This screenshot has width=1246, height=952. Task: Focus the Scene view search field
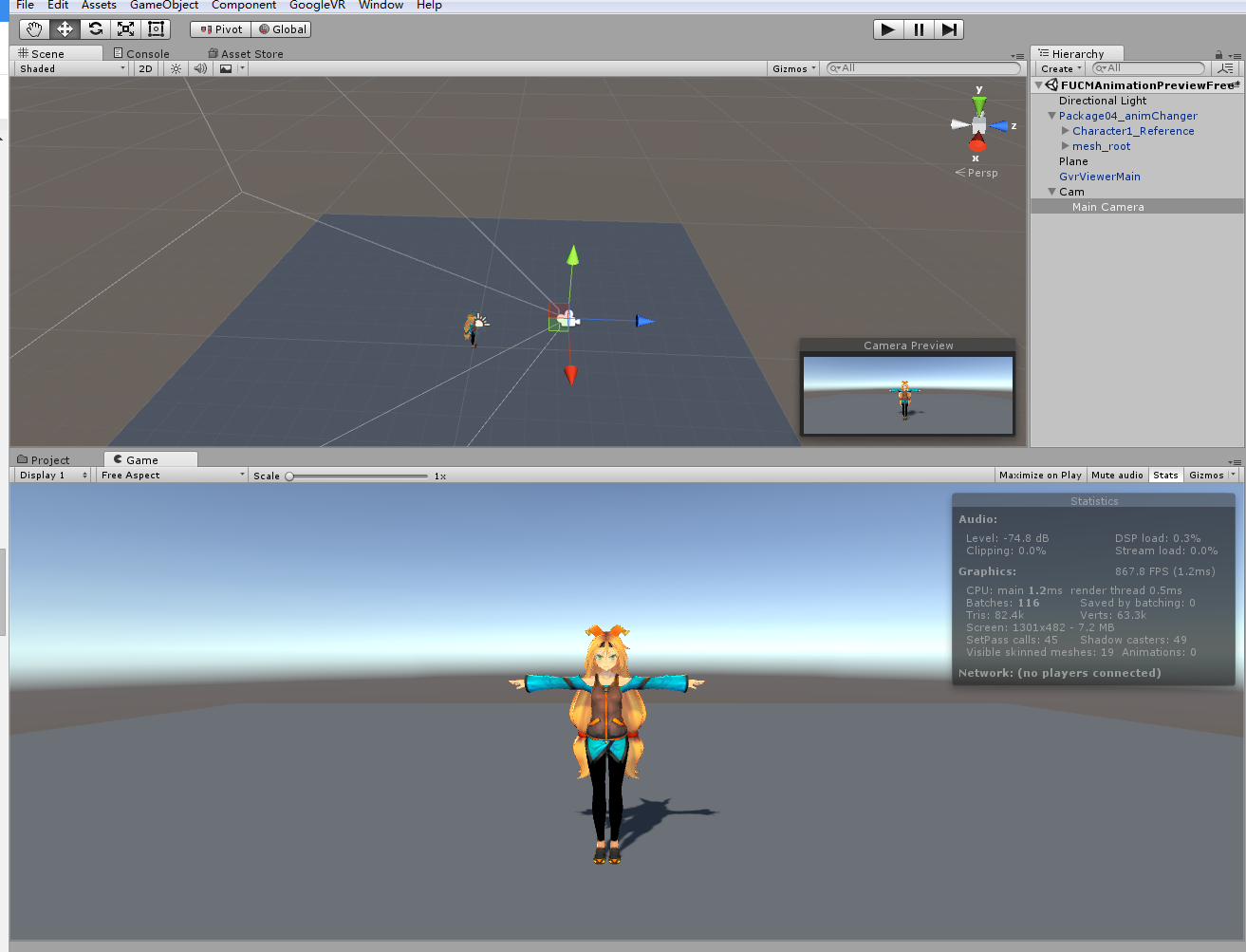[x=923, y=68]
